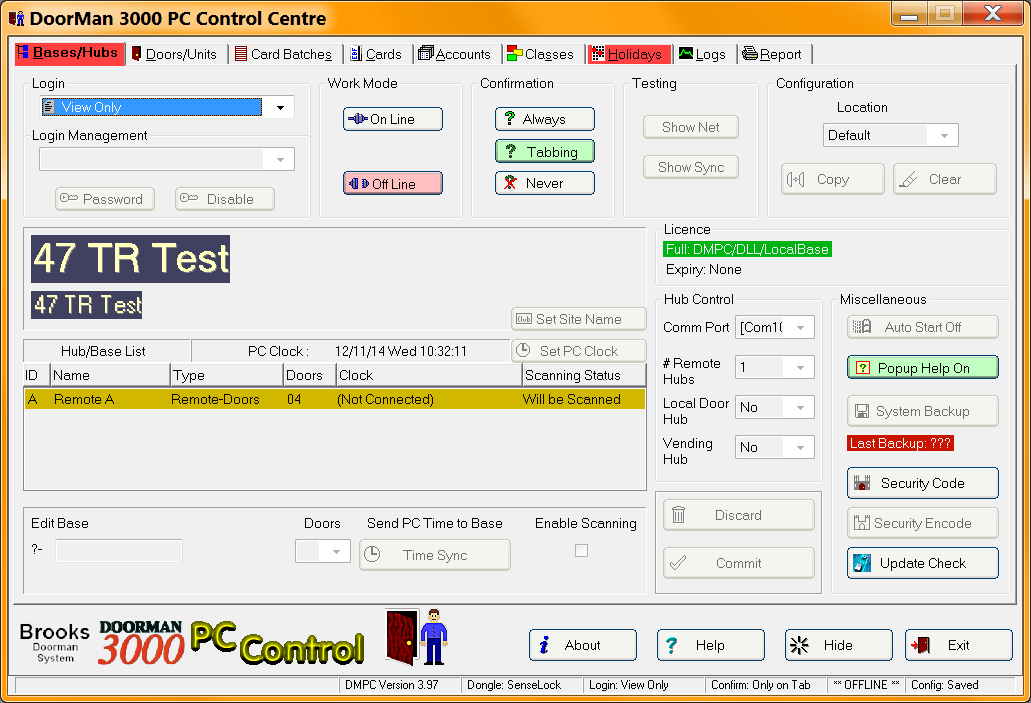Click the Exit door icon
This screenshot has width=1031, height=703.
click(921, 645)
